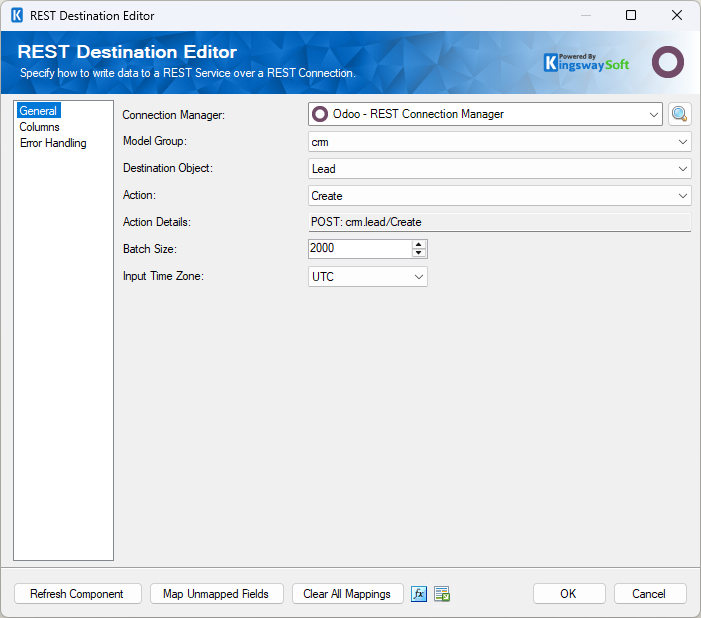Click the Cancel button

point(650,594)
